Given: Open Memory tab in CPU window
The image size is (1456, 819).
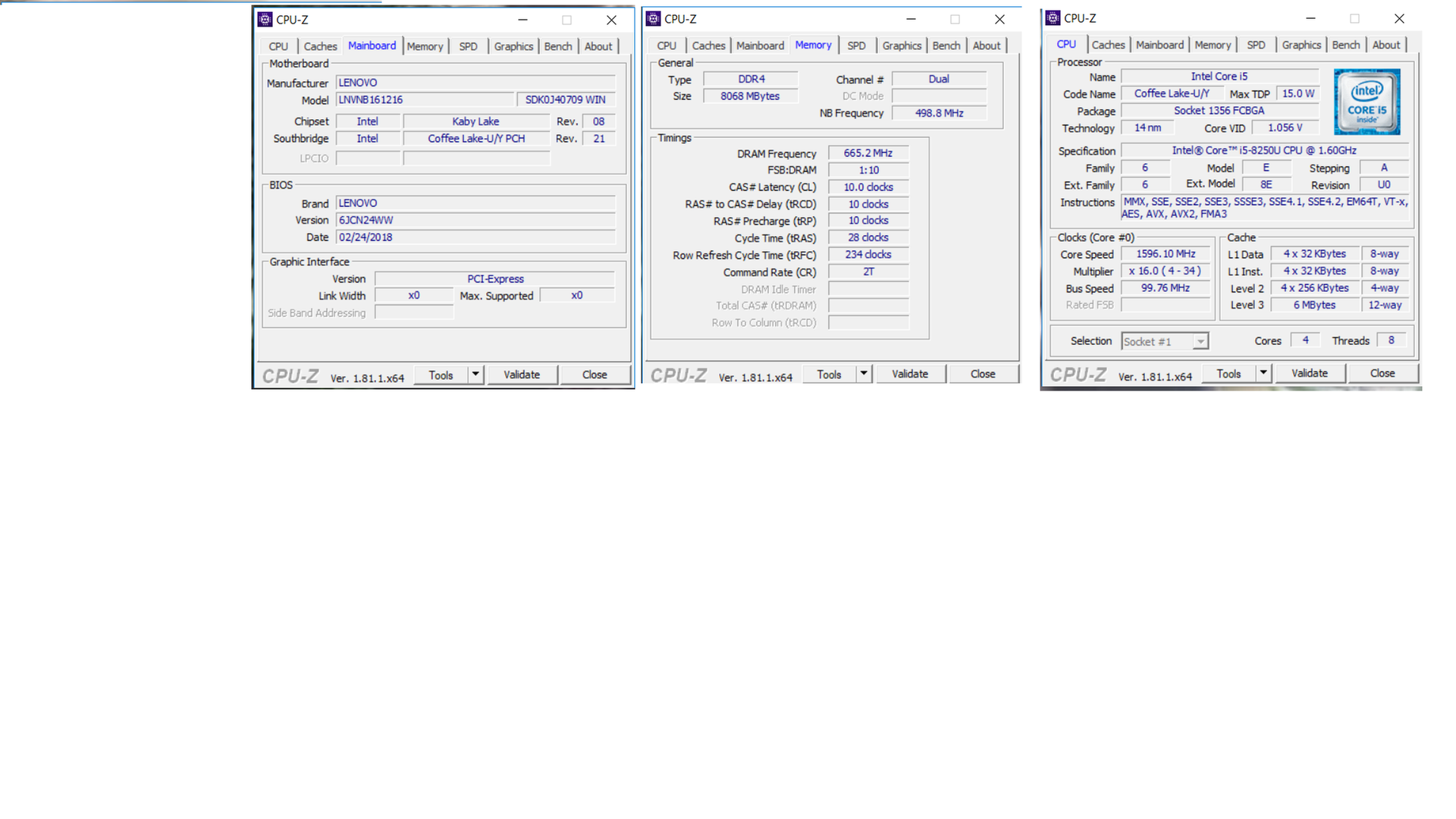Looking at the screenshot, I should pyautogui.click(x=1213, y=45).
